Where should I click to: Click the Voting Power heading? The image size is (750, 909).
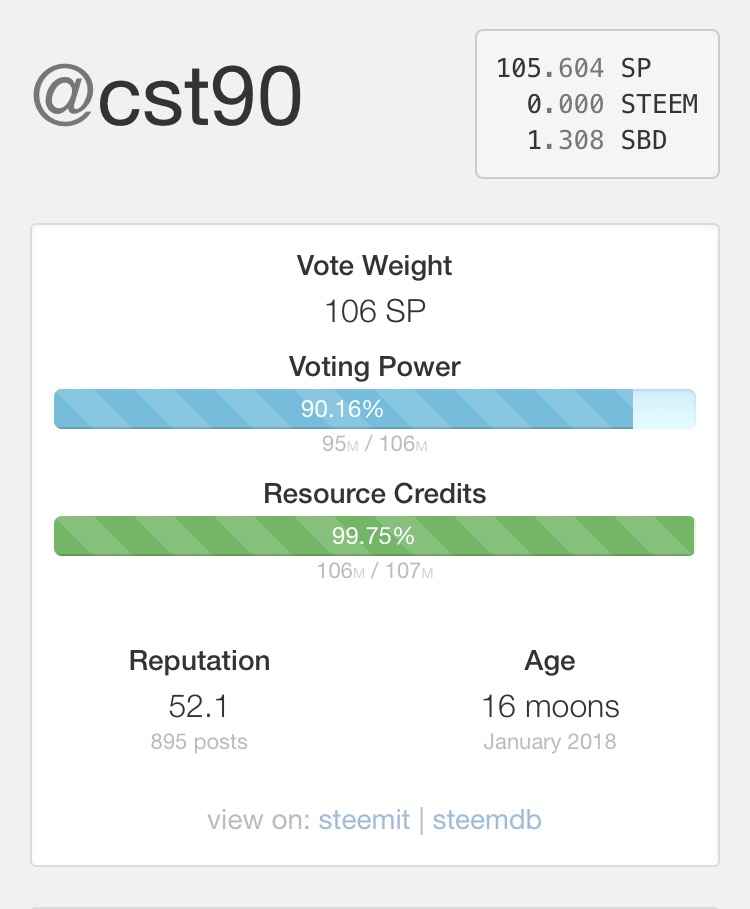pyautogui.click(x=374, y=366)
